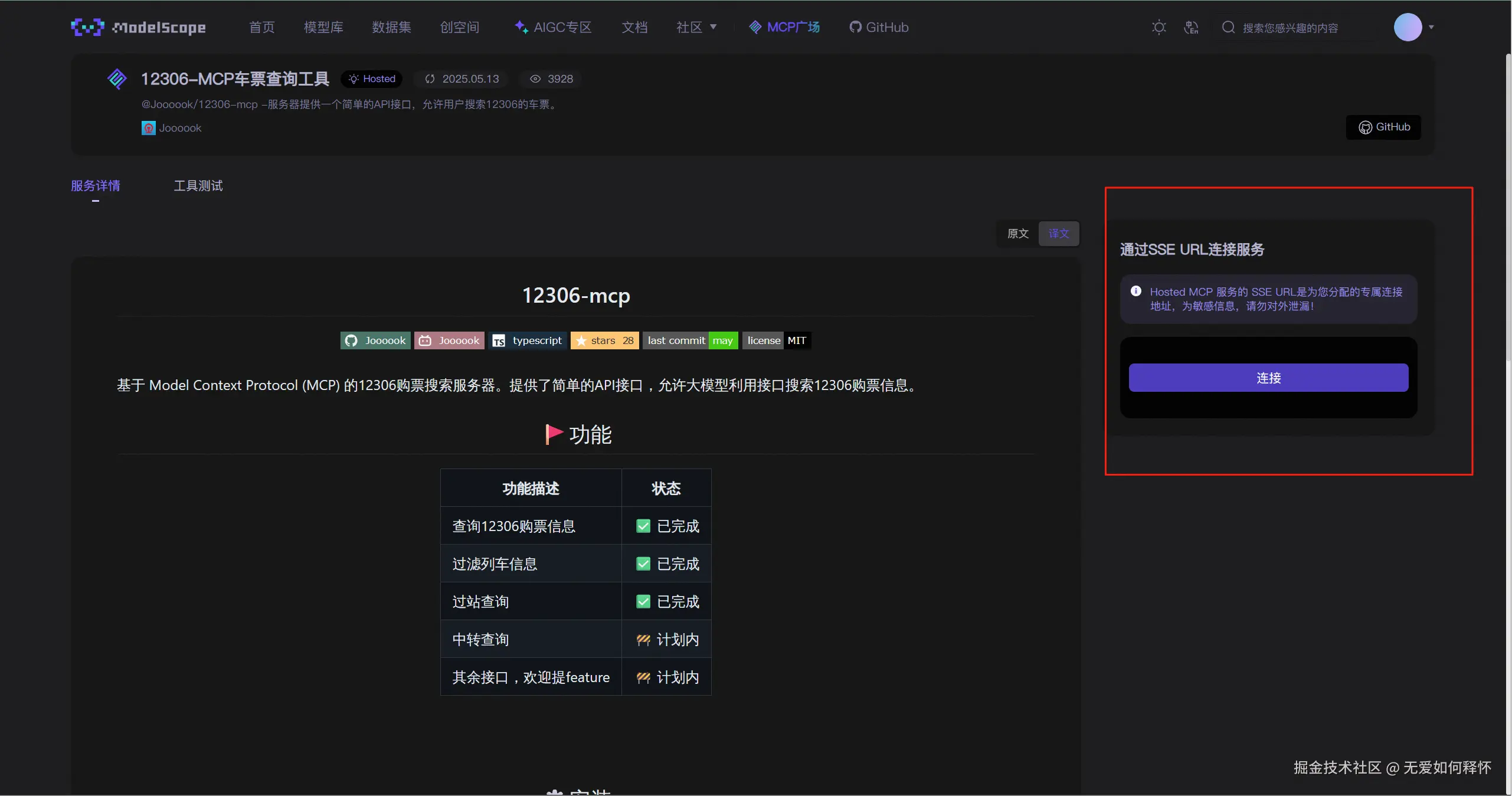Switch to the 工具测试 tab
The width and height of the screenshot is (1512, 796).
tap(198, 186)
